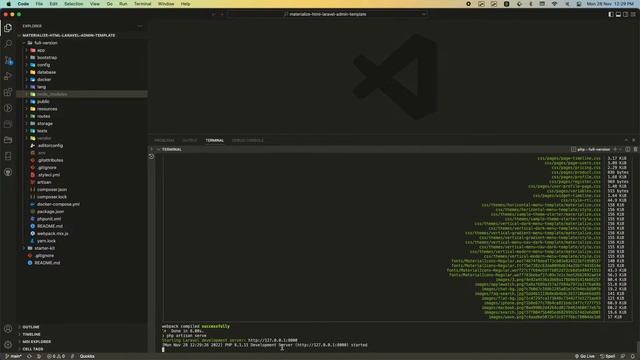Click the kill terminal trash icon
The image size is (640, 360).
[635, 149]
